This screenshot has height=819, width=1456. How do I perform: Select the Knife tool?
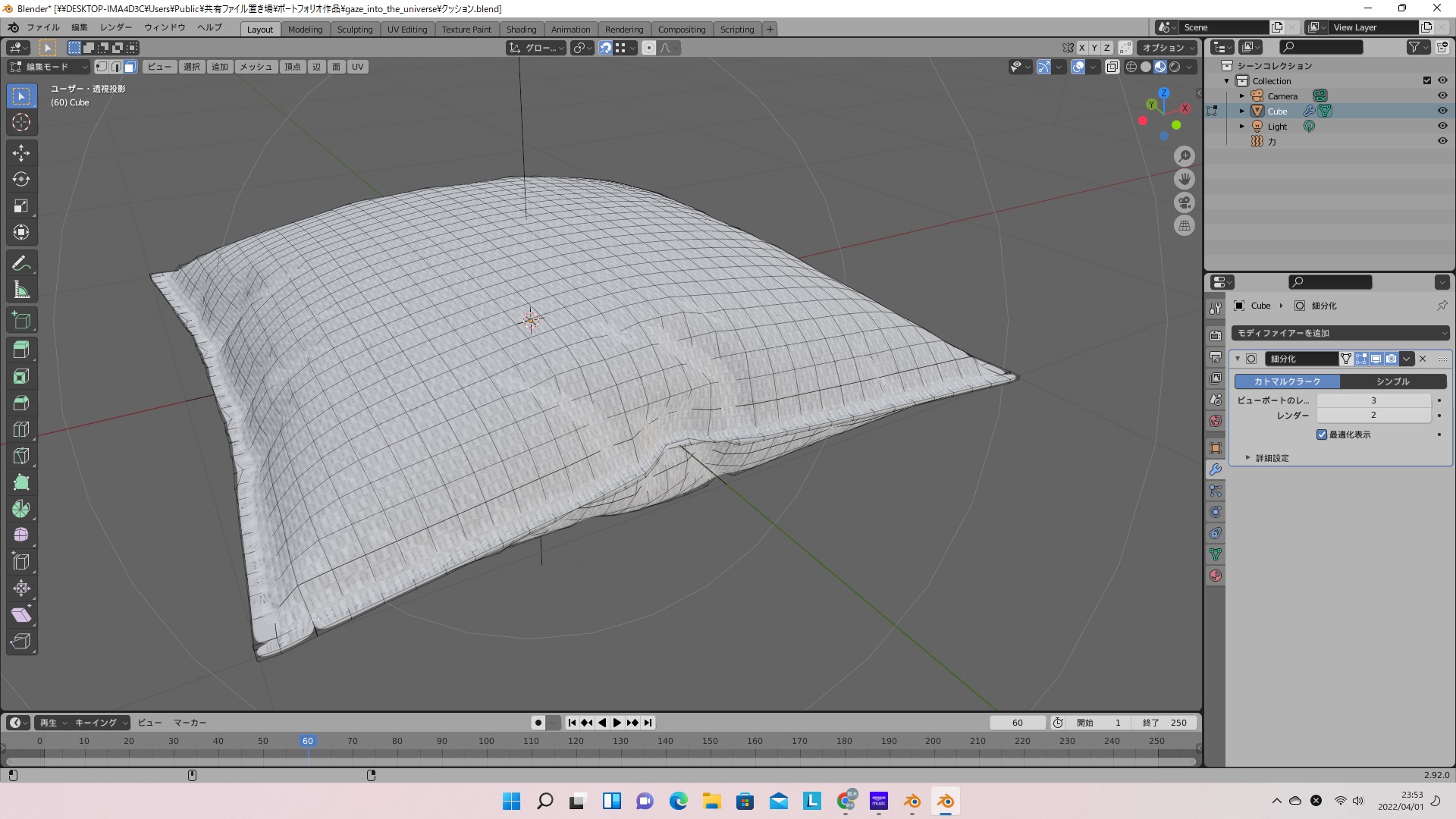pyautogui.click(x=21, y=456)
